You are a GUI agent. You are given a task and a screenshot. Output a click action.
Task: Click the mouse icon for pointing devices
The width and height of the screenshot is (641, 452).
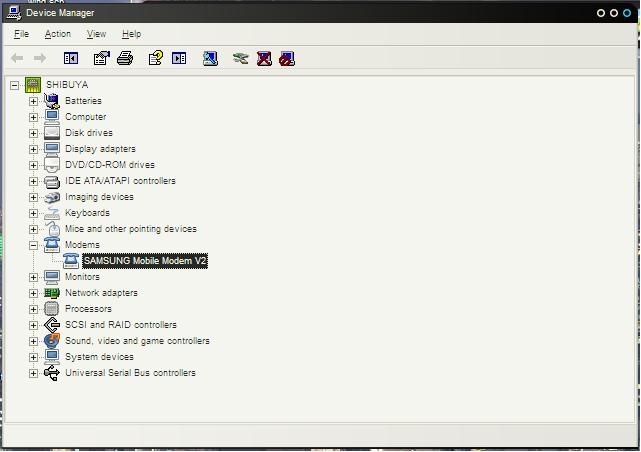coord(53,229)
